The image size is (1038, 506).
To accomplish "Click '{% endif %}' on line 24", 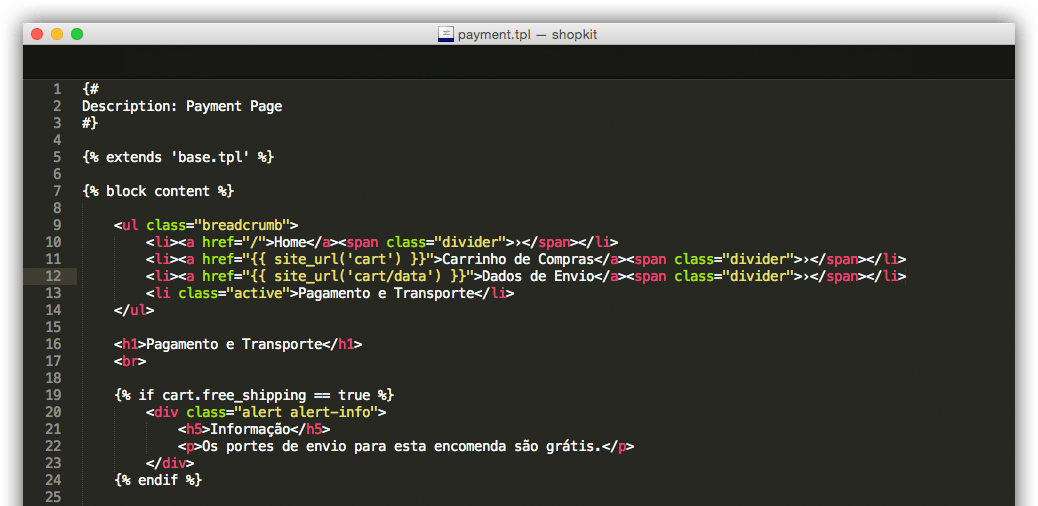I will (x=158, y=480).
